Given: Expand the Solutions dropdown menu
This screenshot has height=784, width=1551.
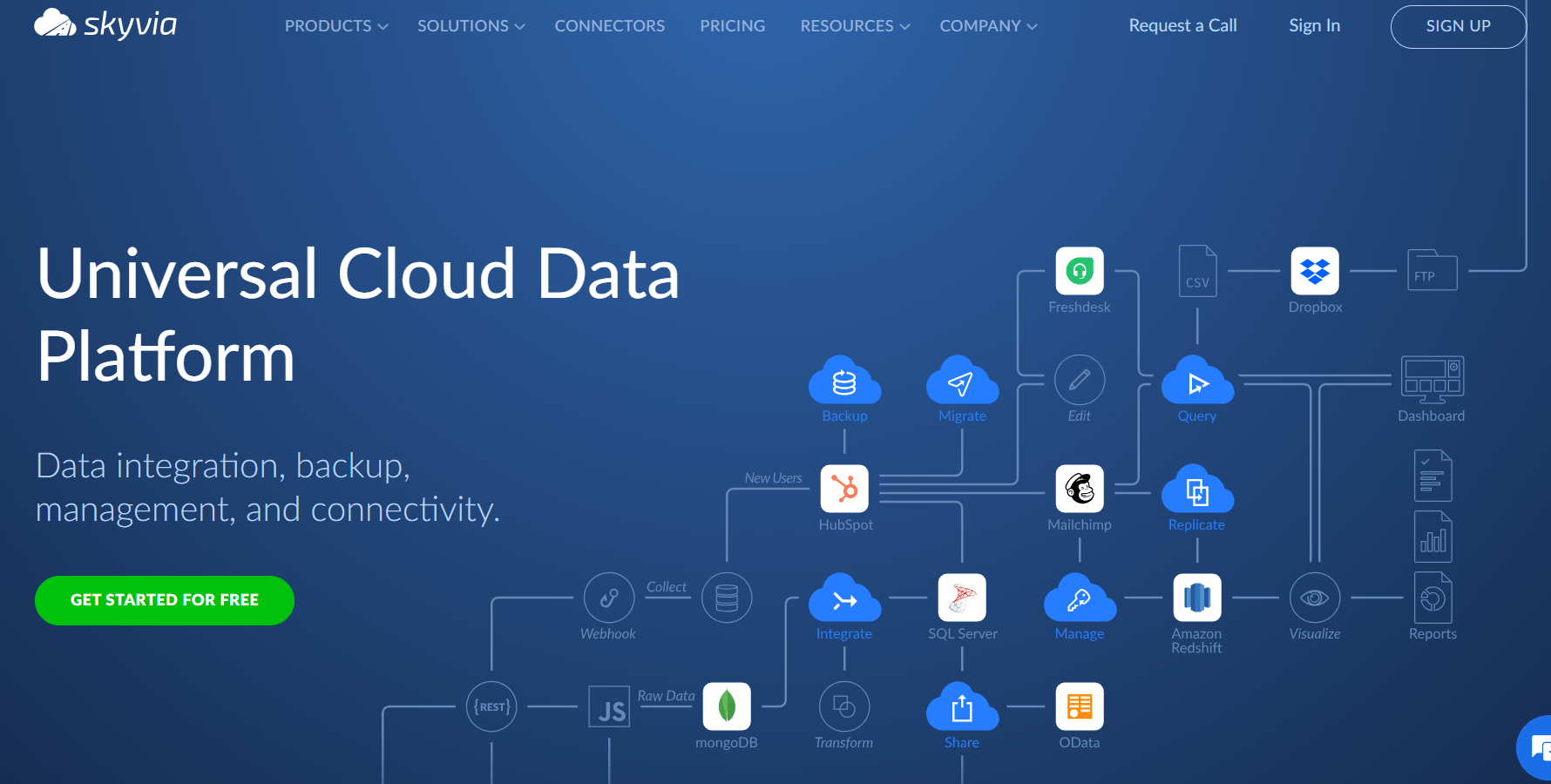Looking at the screenshot, I should 471,26.
